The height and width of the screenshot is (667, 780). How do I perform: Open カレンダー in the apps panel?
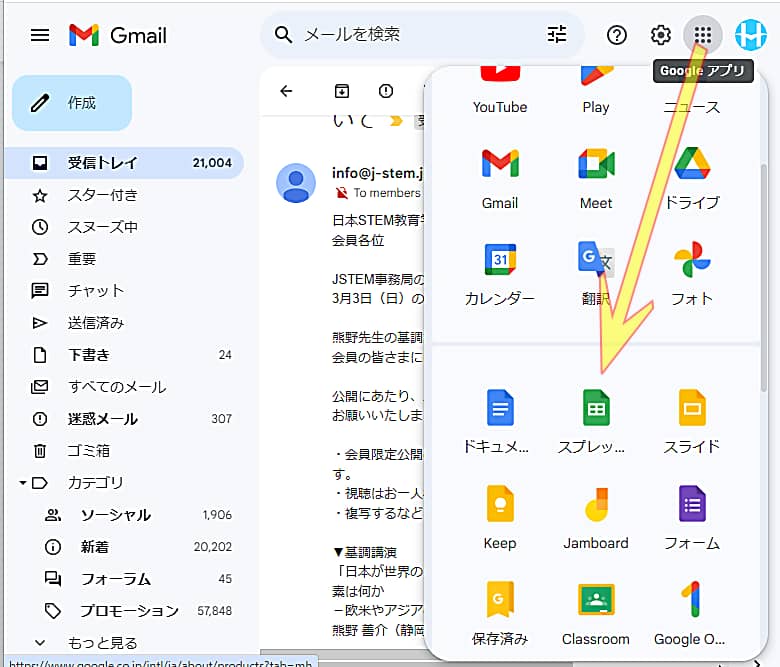tap(500, 275)
